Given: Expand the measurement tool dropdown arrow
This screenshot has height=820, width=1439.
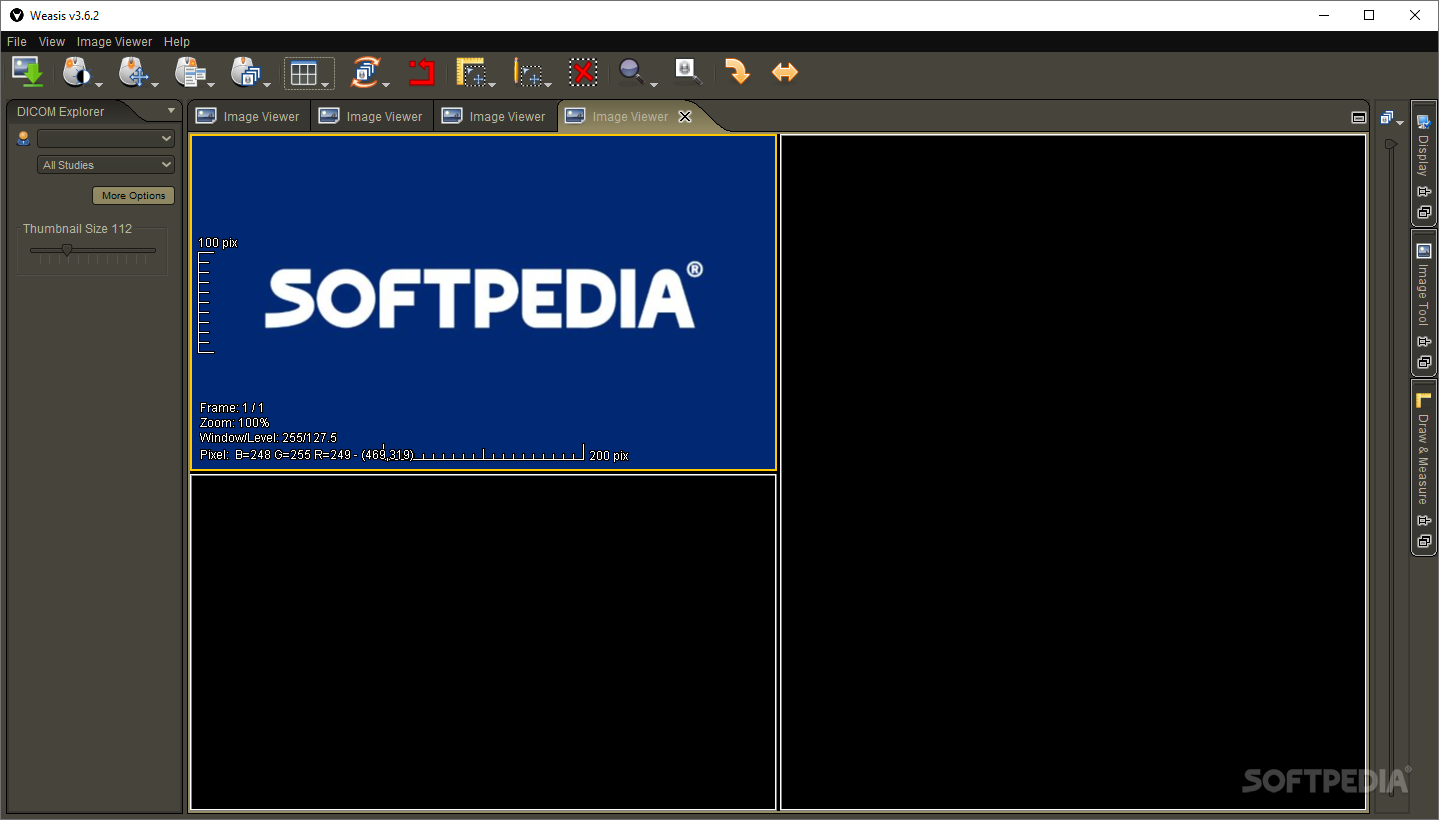Looking at the screenshot, I should pyautogui.click(x=493, y=84).
